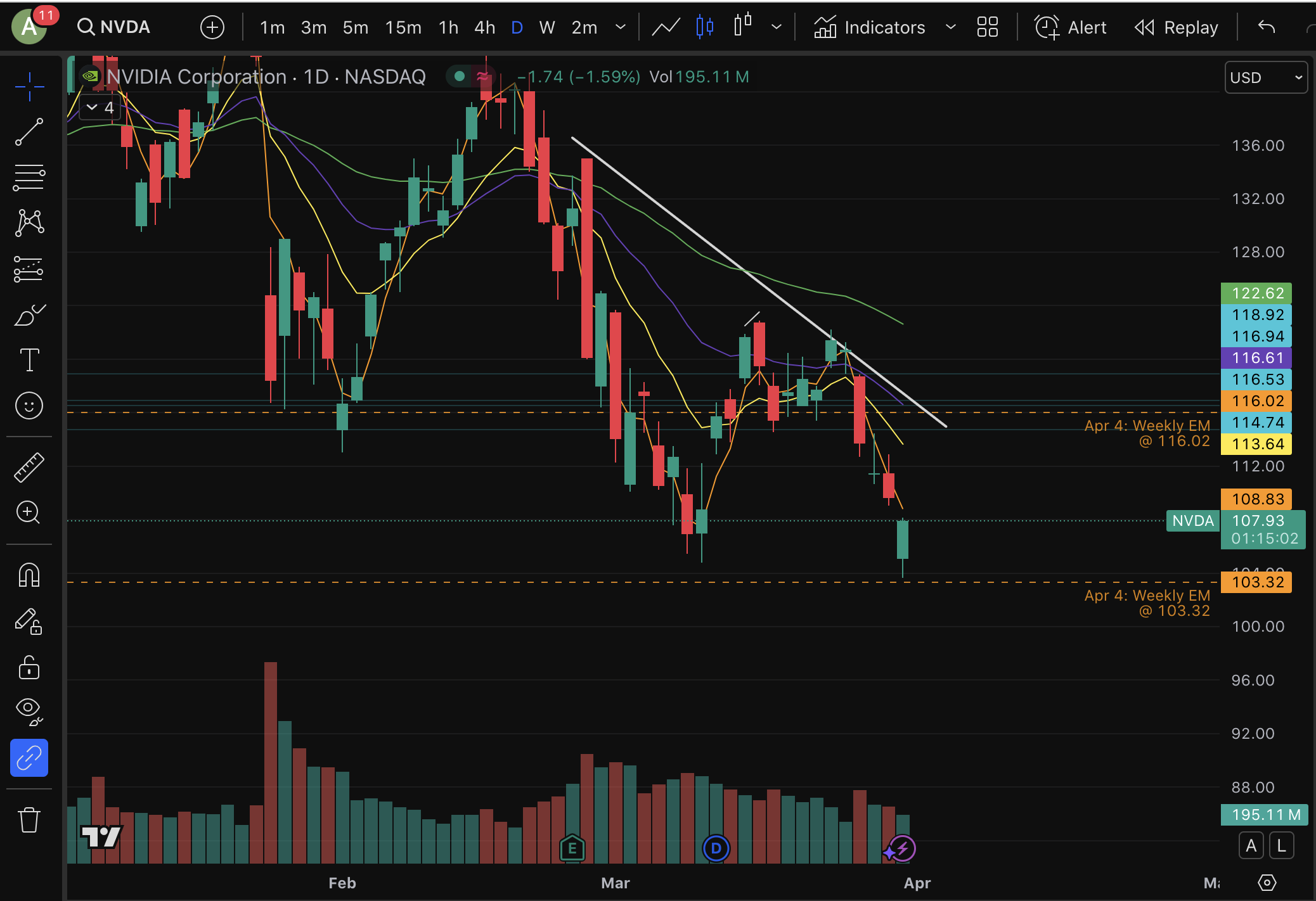Open the USD currency dropdown
This screenshot has width=1316, height=901.
point(1266,77)
